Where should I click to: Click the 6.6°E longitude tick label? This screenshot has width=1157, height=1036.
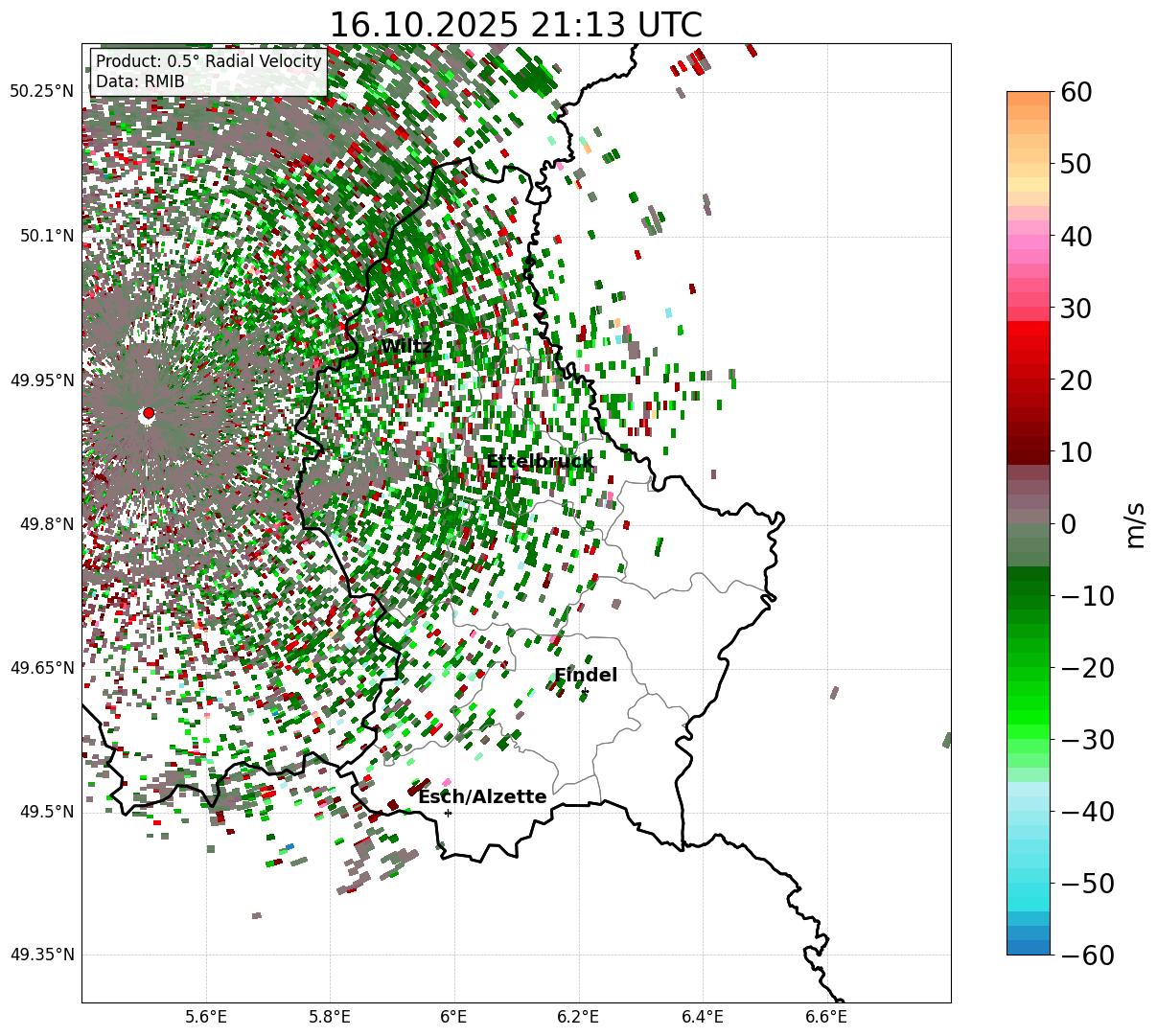click(826, 1017)
